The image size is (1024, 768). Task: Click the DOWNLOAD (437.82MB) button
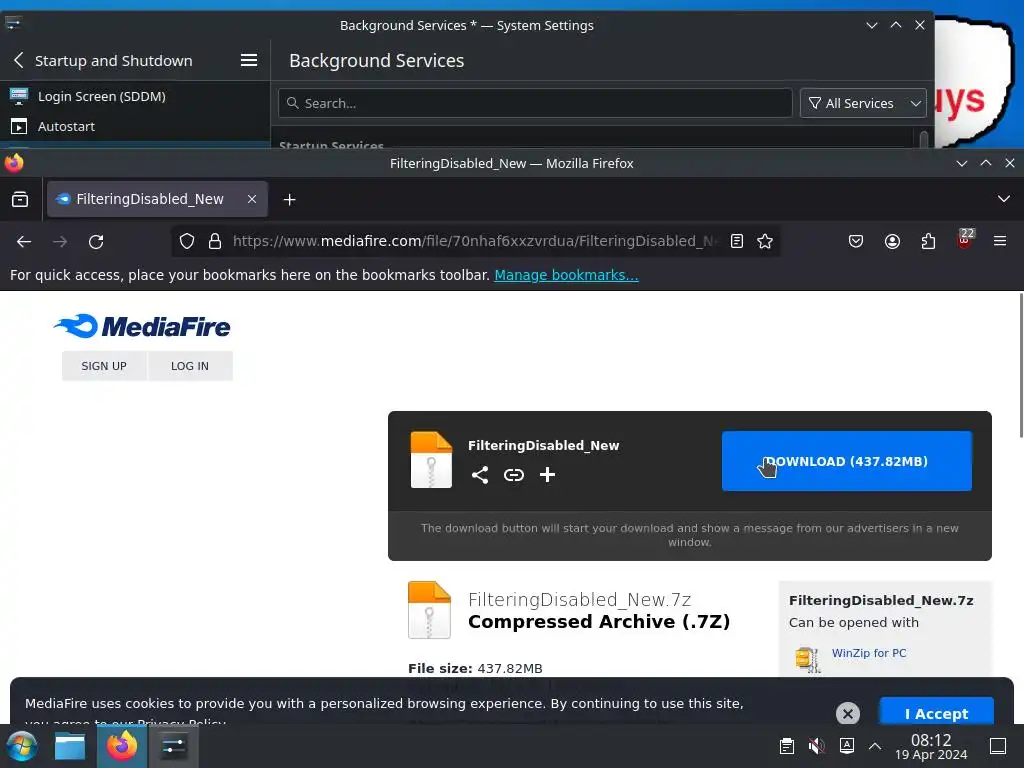[846, 461]
